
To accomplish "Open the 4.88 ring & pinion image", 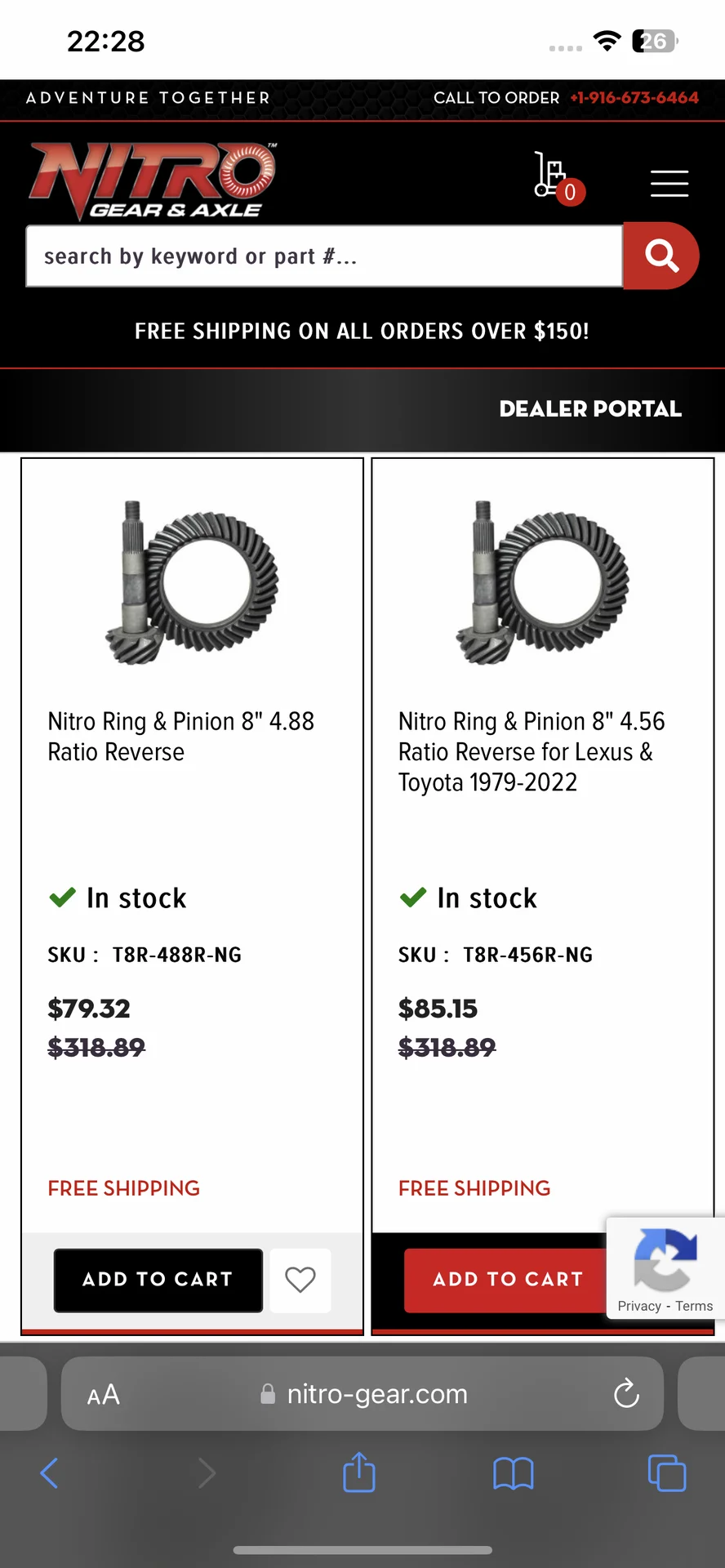I will coord(193,581).
